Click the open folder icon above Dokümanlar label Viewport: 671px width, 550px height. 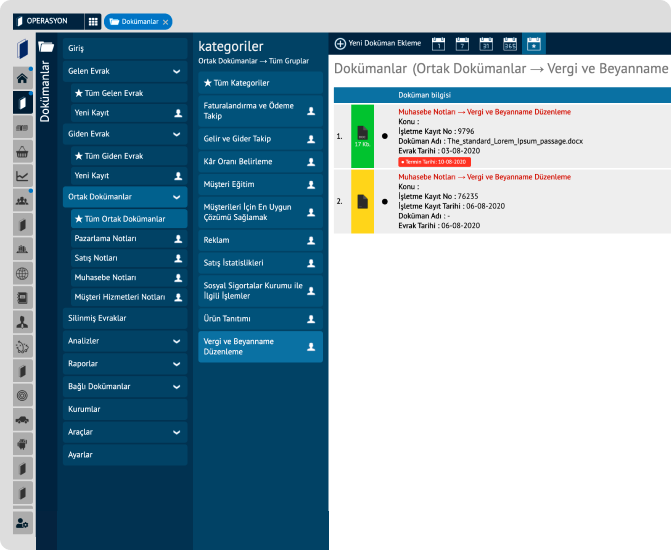46,46
